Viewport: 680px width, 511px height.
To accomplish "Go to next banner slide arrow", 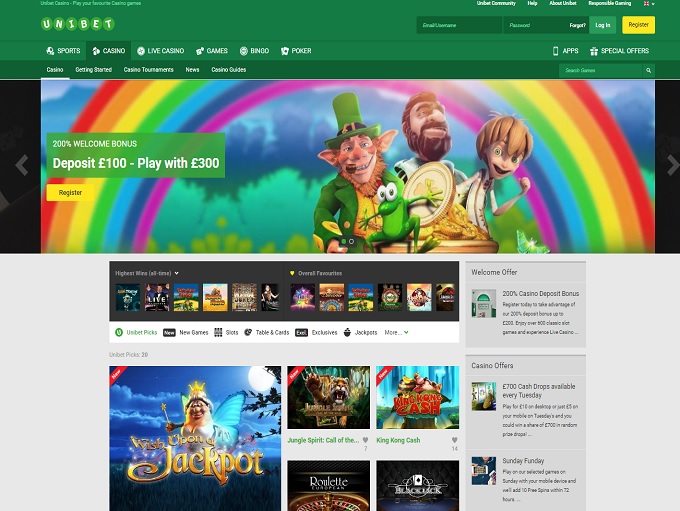I will pos(672,165).
